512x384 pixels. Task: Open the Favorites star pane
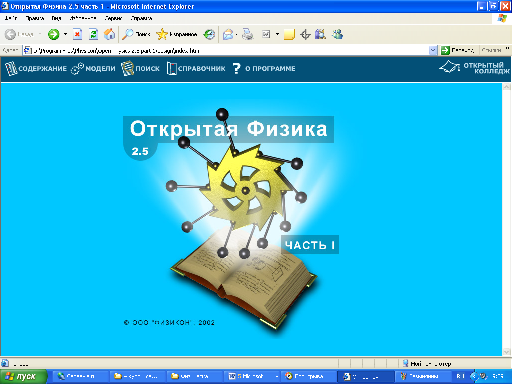tap(177, 34)
